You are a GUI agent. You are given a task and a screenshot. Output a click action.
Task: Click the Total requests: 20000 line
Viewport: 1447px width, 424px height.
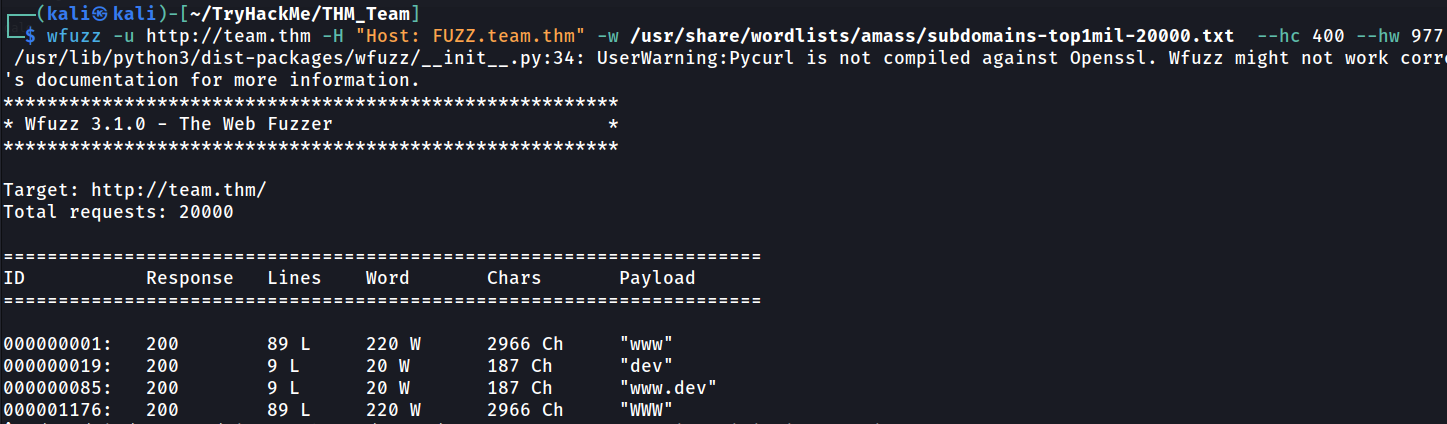point(118,212)
